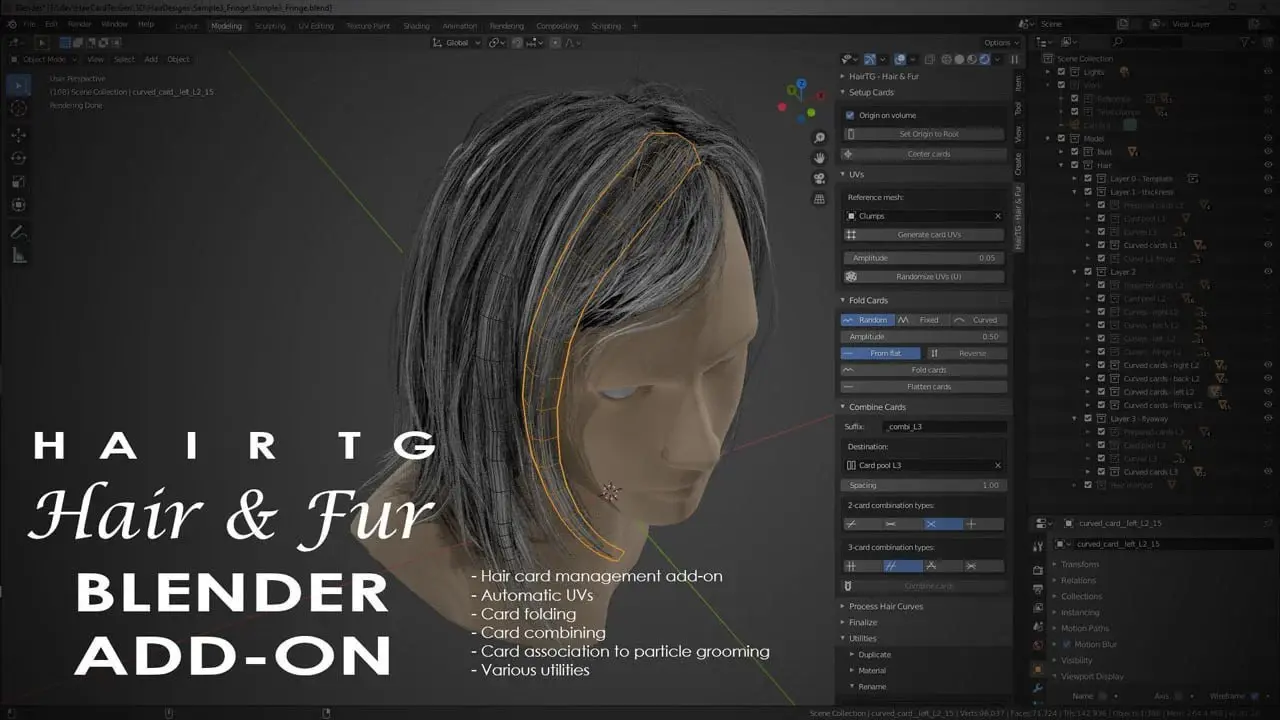Toggle visibility eye for Curved cards L1
This screenshot has width=1280, height=720.
(1268, 245)
